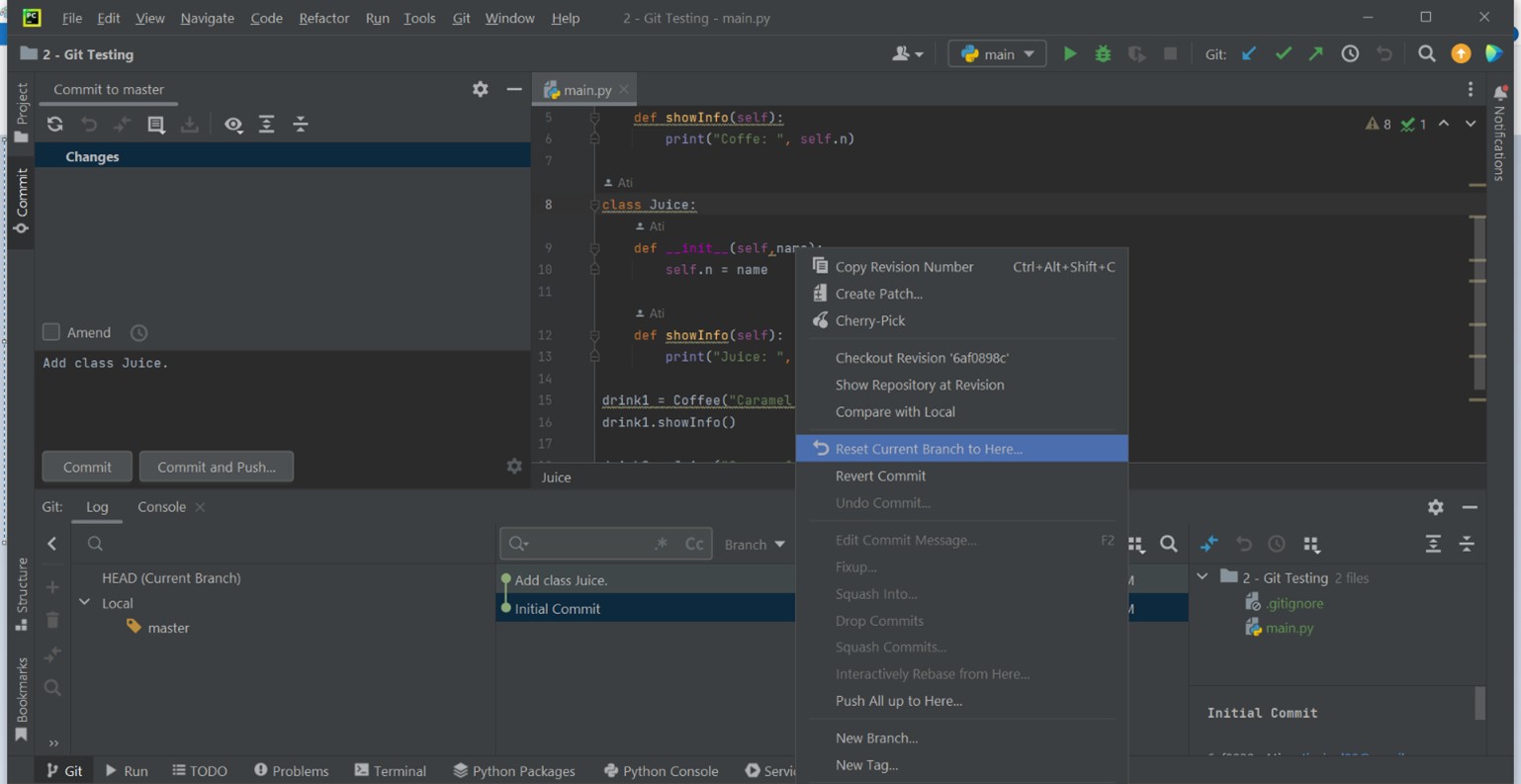Open Git Log settings with the gear icon

click(1435, 506)
